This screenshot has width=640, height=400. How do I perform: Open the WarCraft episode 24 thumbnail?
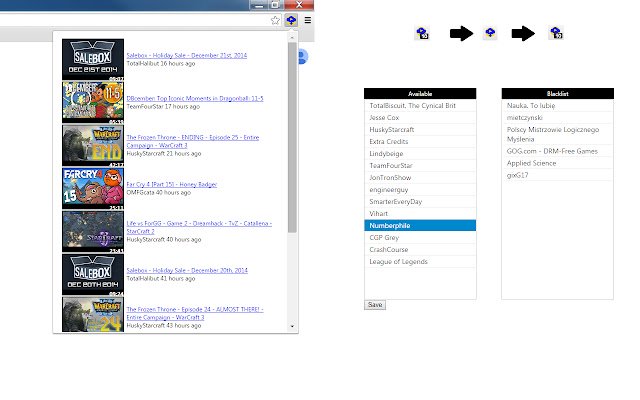93,314
